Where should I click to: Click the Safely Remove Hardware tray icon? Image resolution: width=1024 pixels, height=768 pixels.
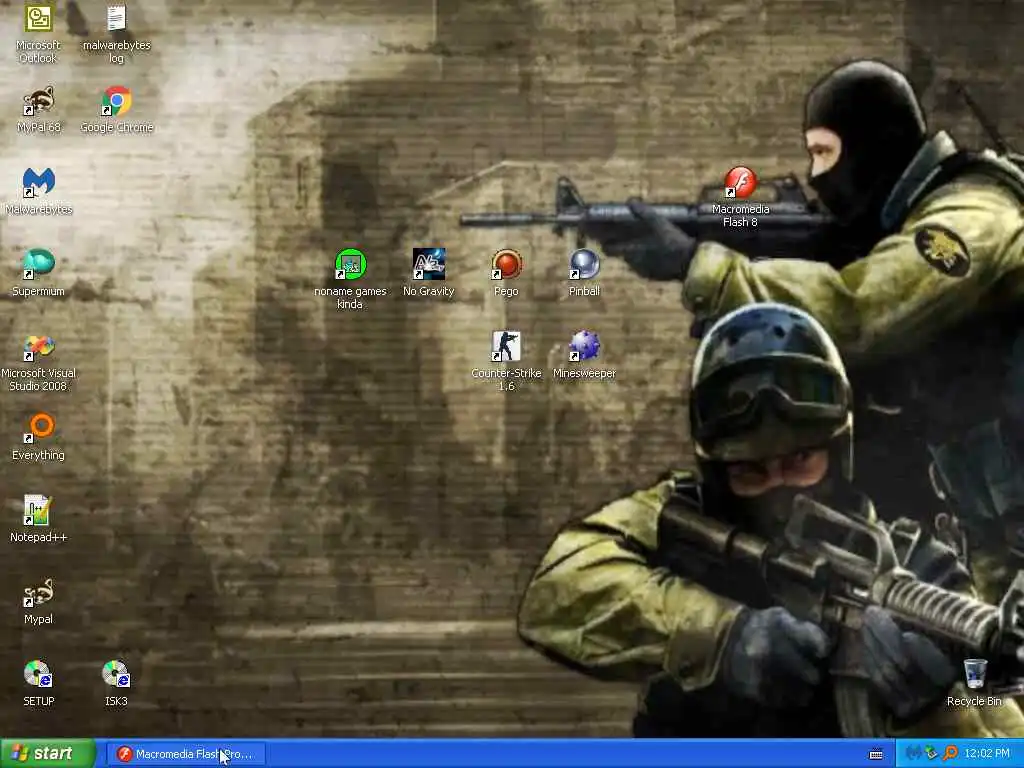(931, 754)
